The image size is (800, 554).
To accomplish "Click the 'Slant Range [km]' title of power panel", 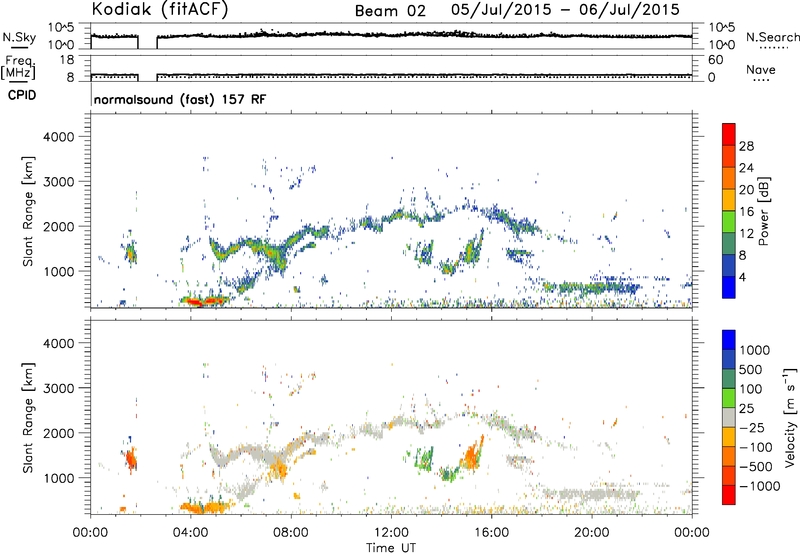I will (x=28, y=211).
